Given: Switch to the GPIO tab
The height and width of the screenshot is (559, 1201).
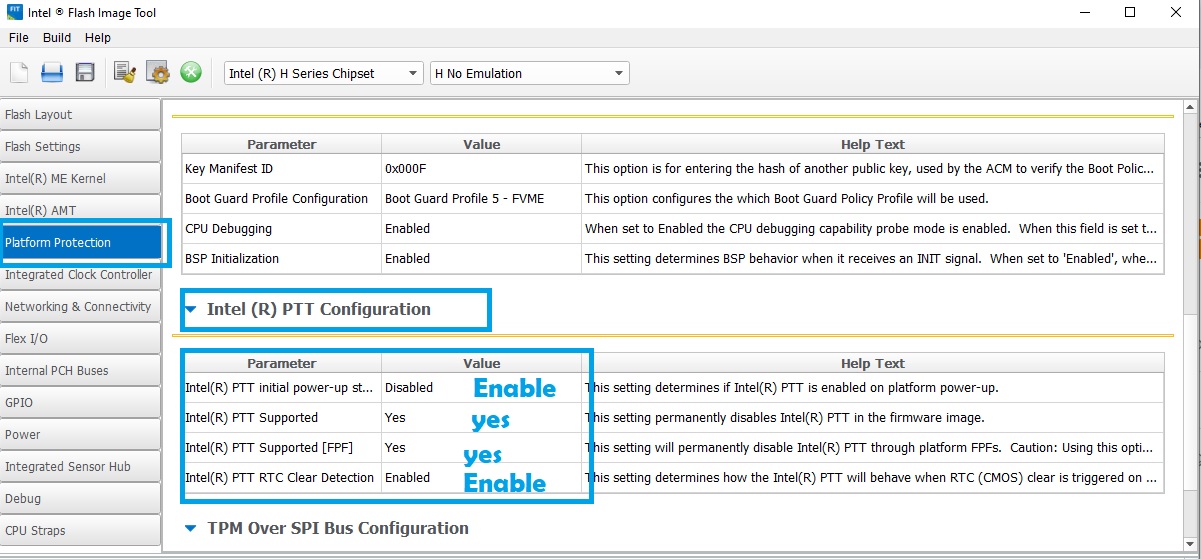Looking at the screenshot, I should 80,402.
